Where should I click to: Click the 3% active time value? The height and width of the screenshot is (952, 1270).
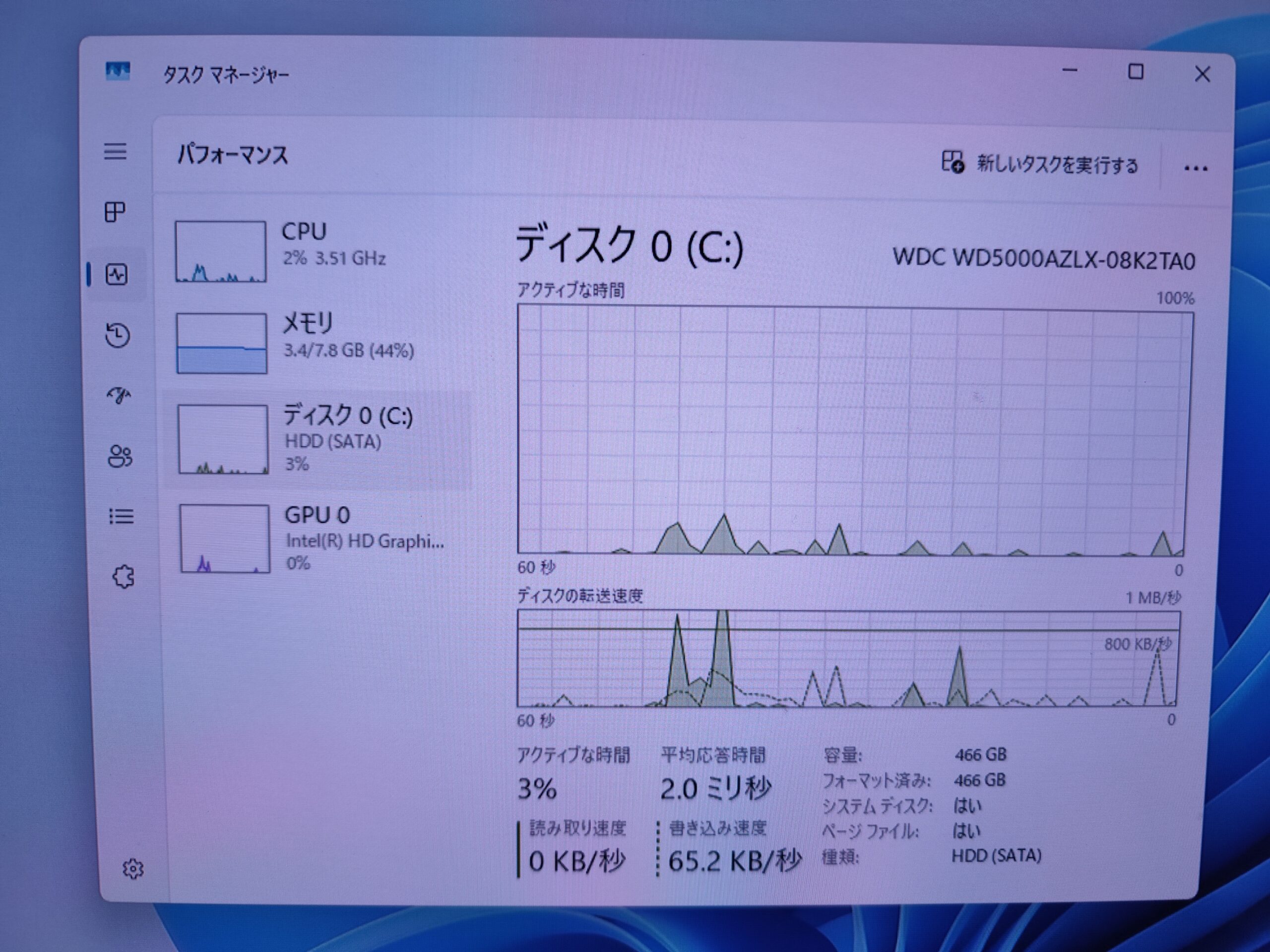(x=537, y=789)
